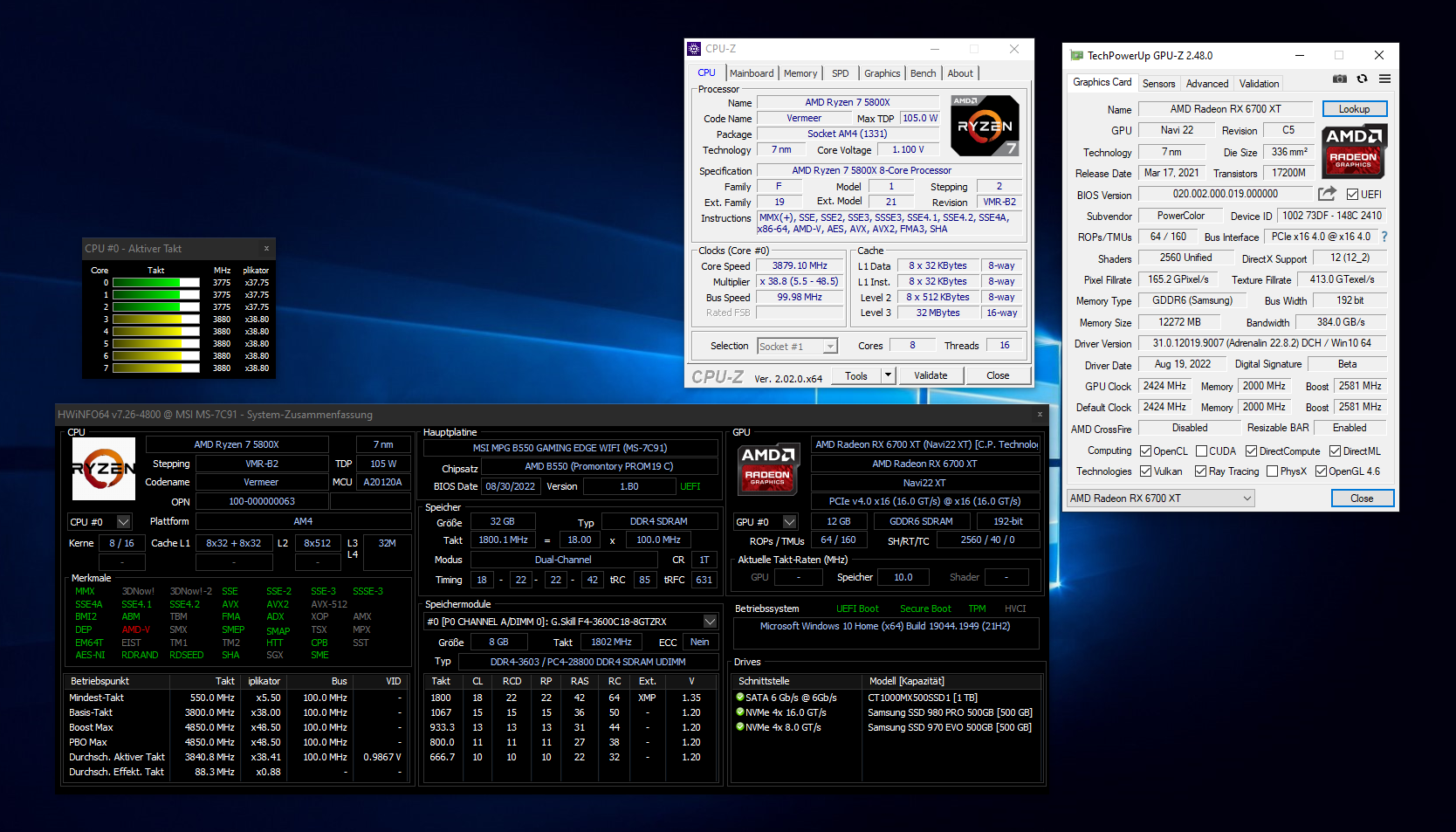
Task: Click the Secure Boot label in HWiNFO
Action: tap(925, 609)
